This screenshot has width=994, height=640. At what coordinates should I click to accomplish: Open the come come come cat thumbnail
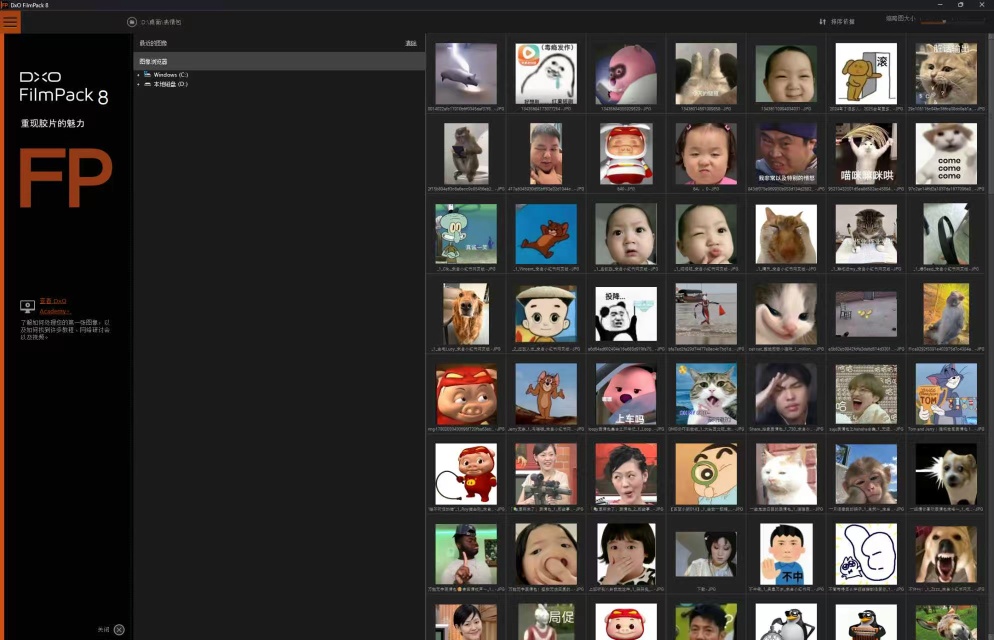pos(946,153)
